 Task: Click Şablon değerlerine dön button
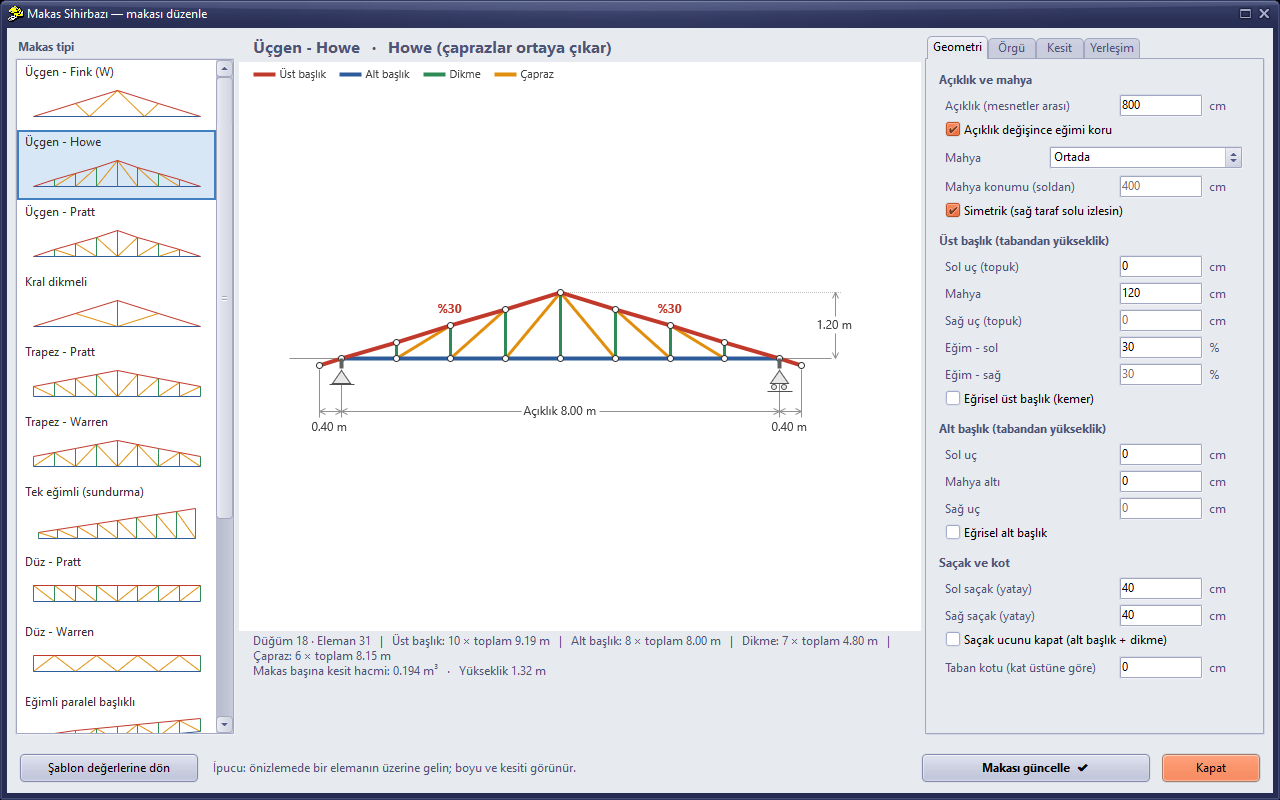109,768
